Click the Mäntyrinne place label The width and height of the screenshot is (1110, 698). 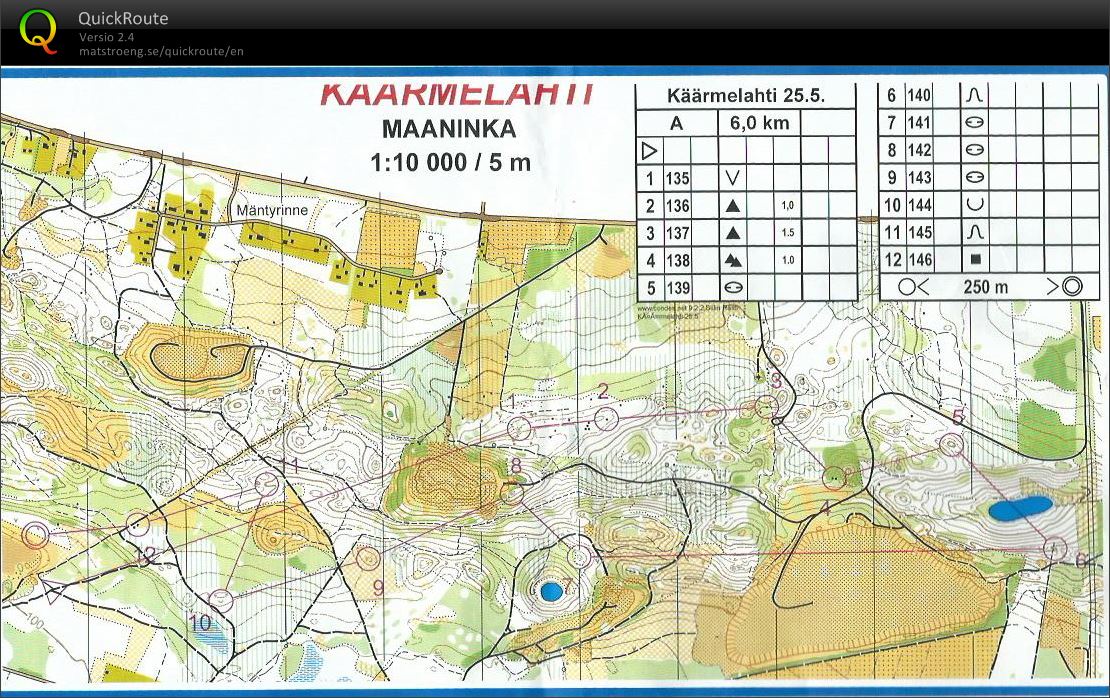[x=271, y=211]
